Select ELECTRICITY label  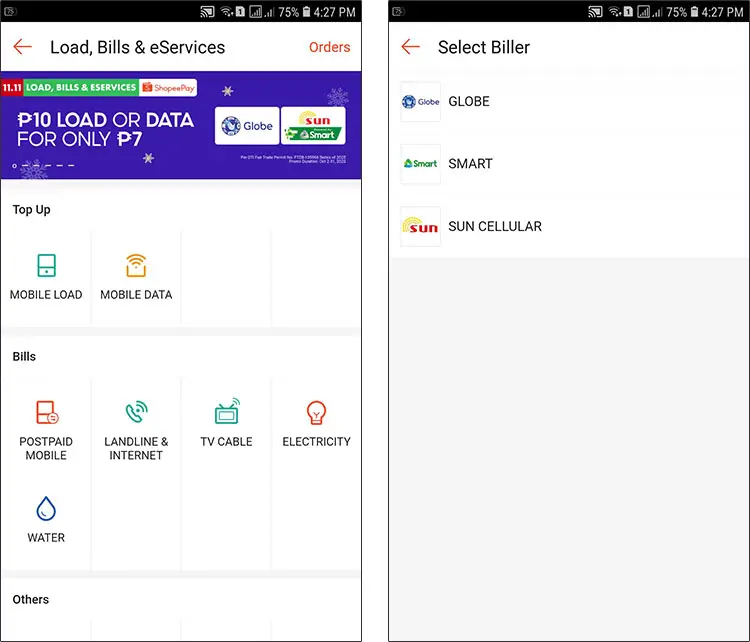316,442
